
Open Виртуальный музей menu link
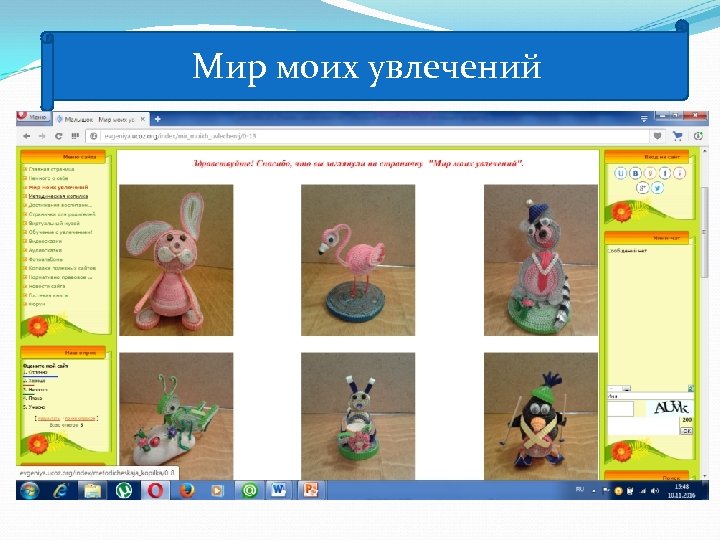[54, 223]
